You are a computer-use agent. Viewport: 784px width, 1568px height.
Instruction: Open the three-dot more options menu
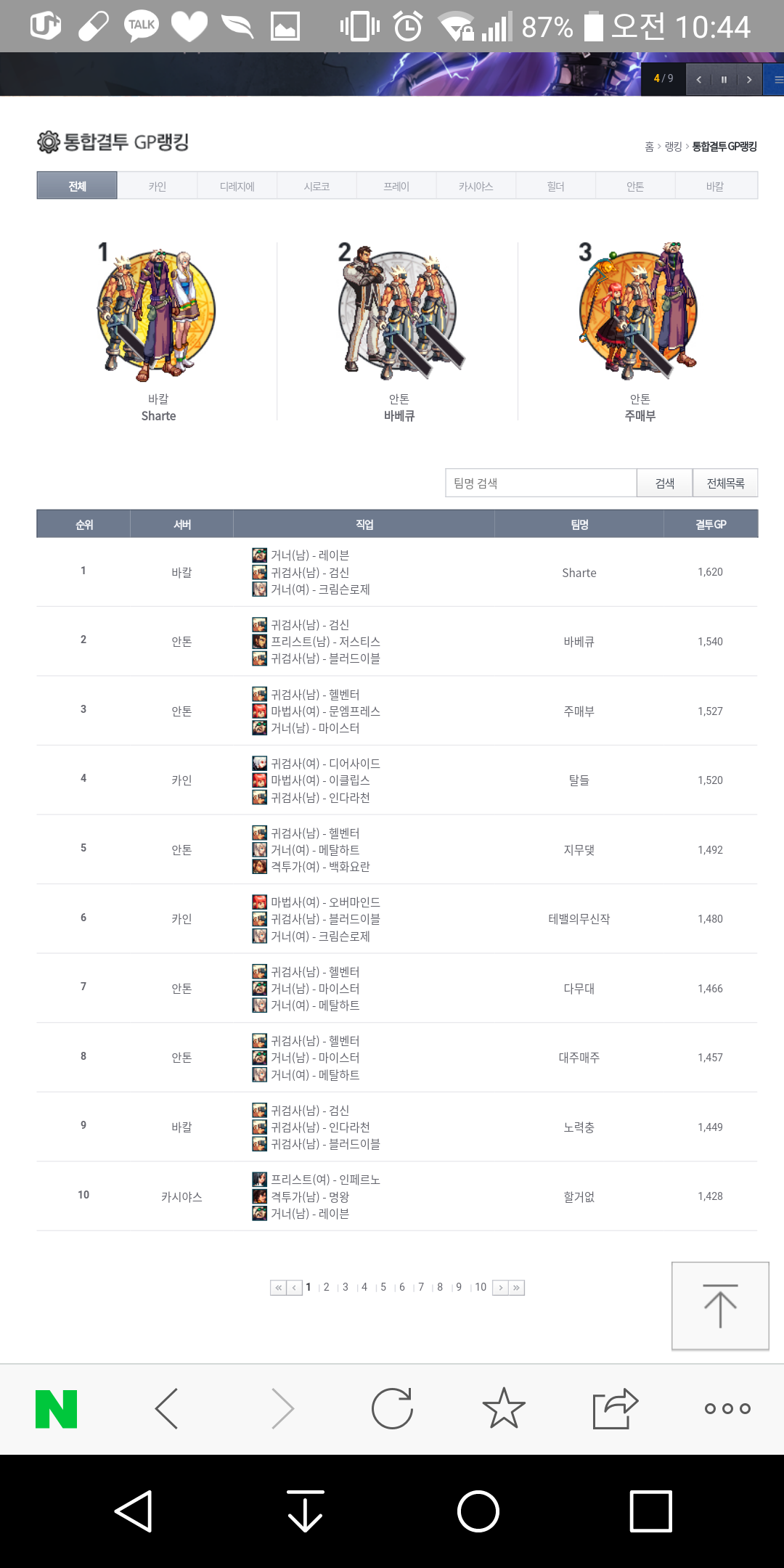(x=727, y=1409)
